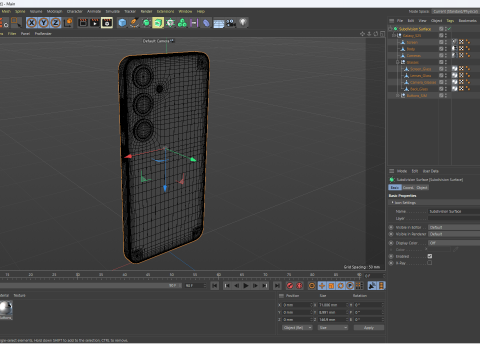Click the highlighted Extrude generator icon
Screen dimensions: 480x360
pyautogui.click(x=158, y=23)
